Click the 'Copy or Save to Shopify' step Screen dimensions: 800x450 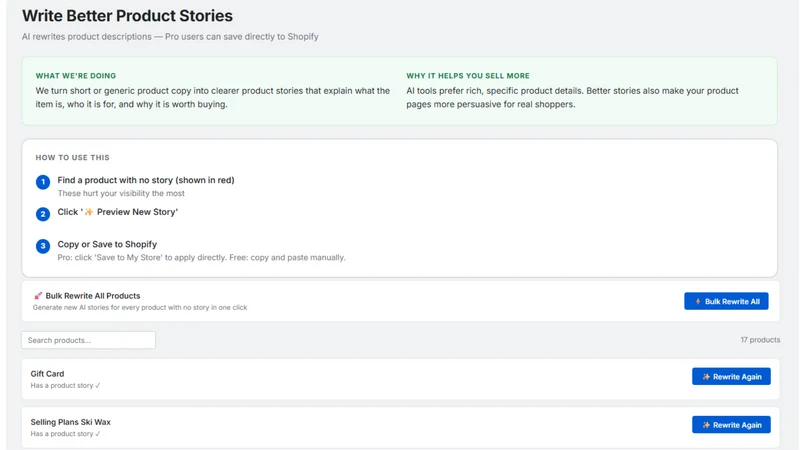point(107,244)
